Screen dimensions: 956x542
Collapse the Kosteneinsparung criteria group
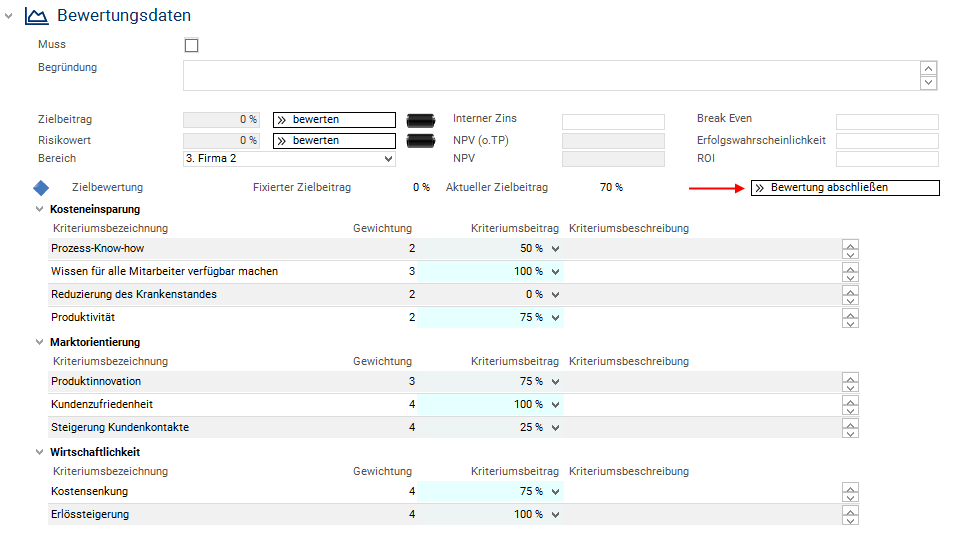pos(40,209)
